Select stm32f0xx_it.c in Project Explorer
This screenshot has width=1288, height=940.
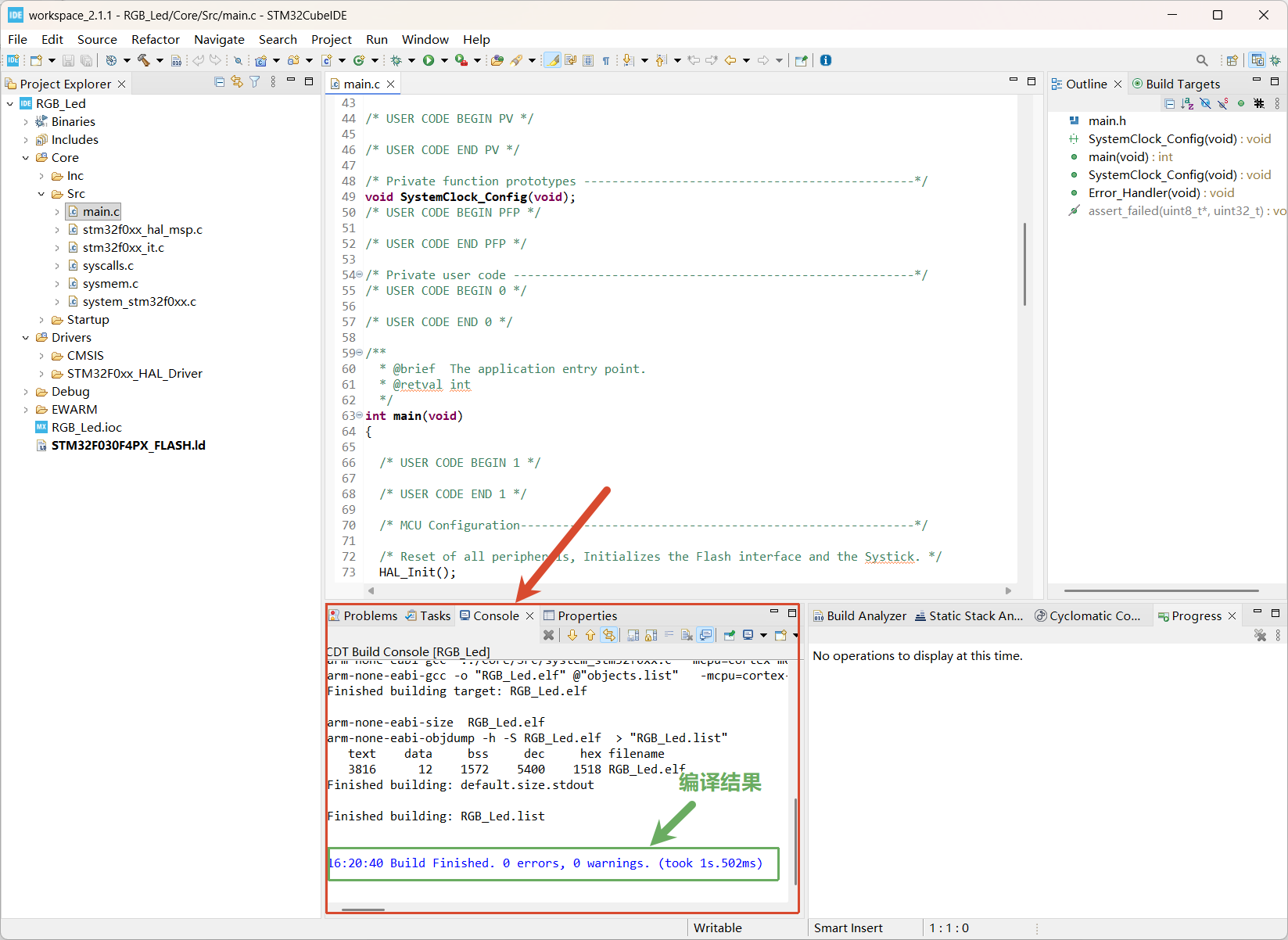(x=123, y=248)
